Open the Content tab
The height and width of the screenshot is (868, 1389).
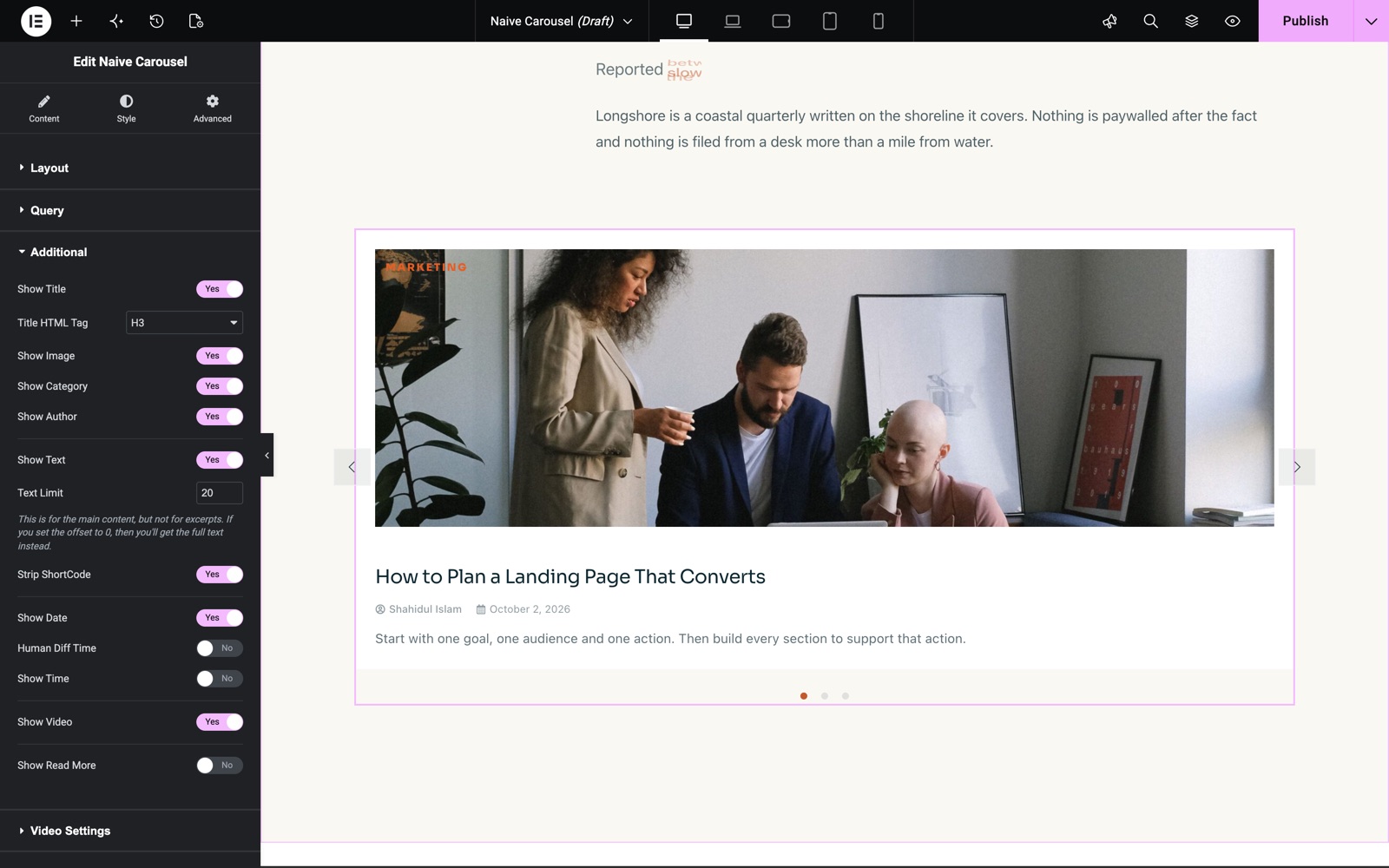44,108
